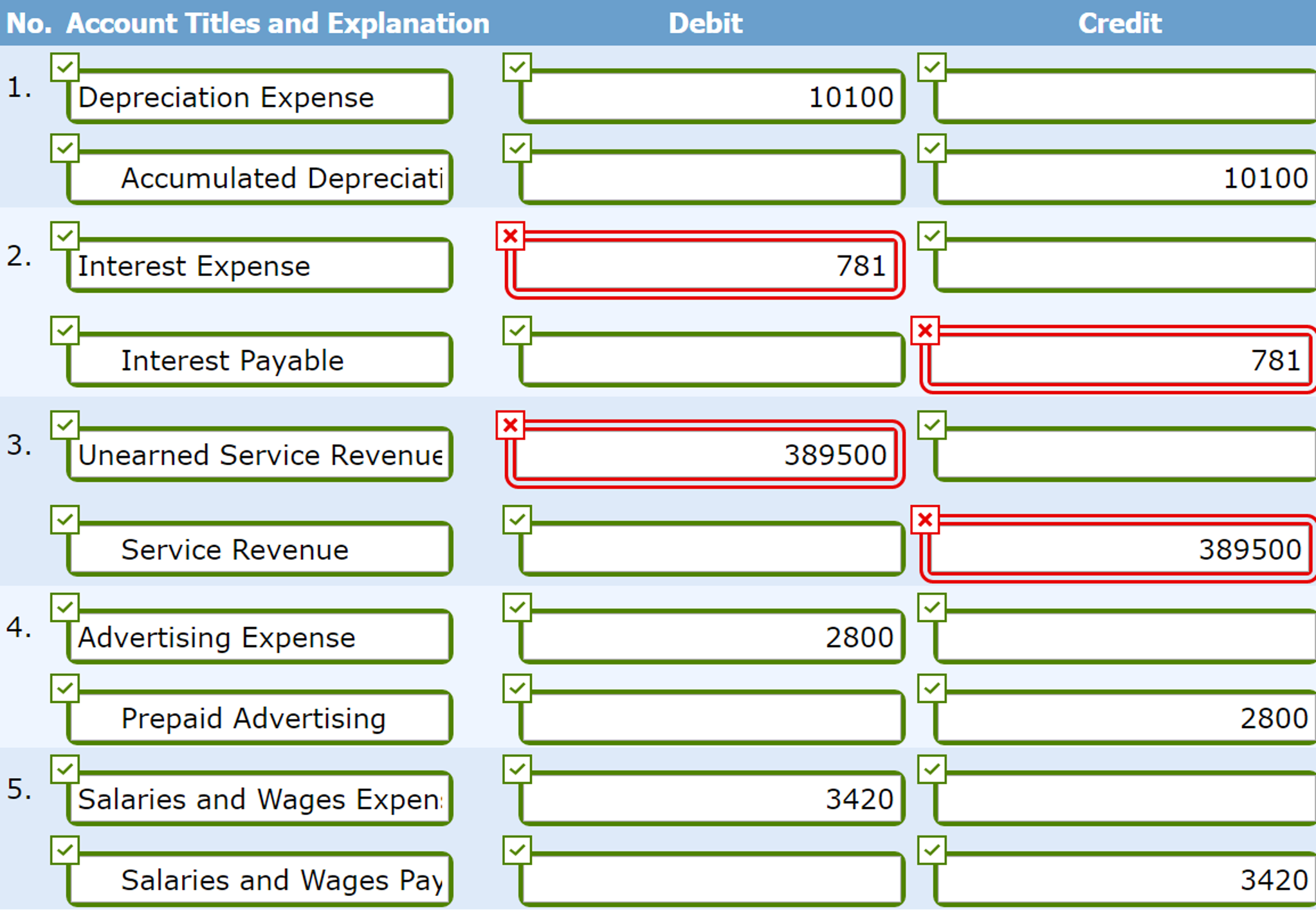Click the Account Titles and Explanation header
The image size is (1316, 914).
pos(278,24)
